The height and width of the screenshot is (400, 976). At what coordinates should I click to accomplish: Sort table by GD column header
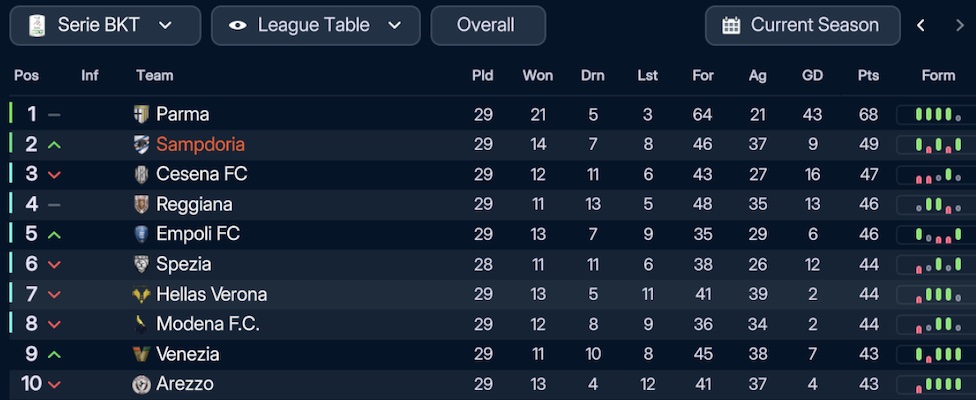(812, 75)
